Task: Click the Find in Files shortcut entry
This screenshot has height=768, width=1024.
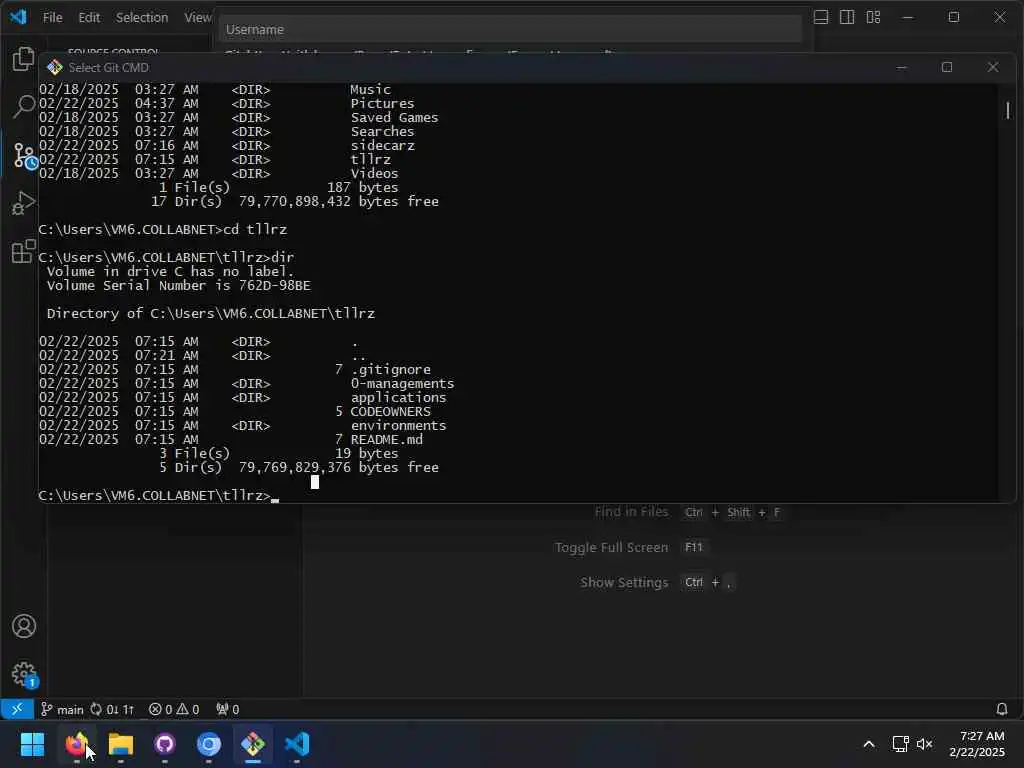Action: (687, 512)
